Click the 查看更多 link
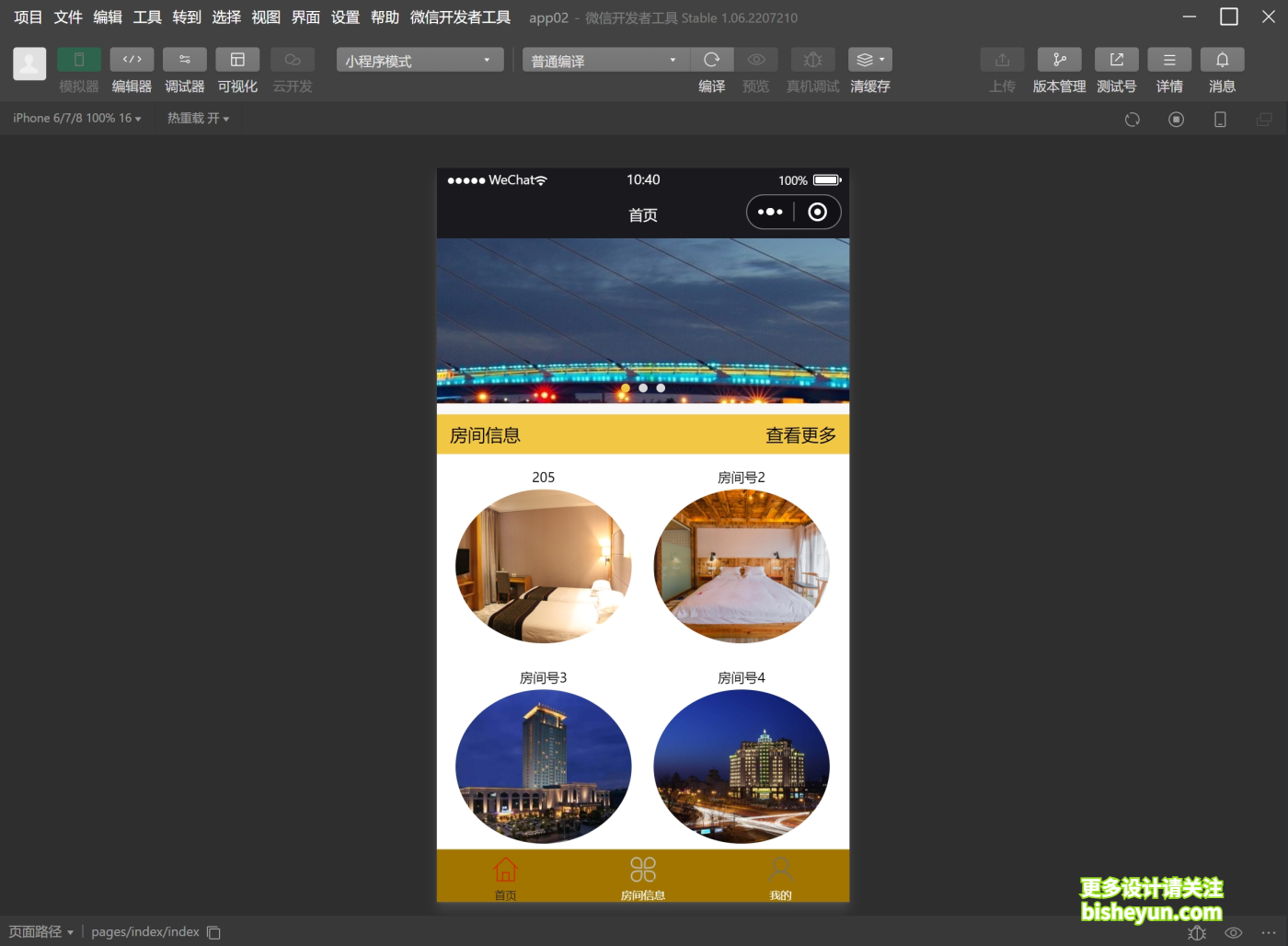 [x=800, y=435]
